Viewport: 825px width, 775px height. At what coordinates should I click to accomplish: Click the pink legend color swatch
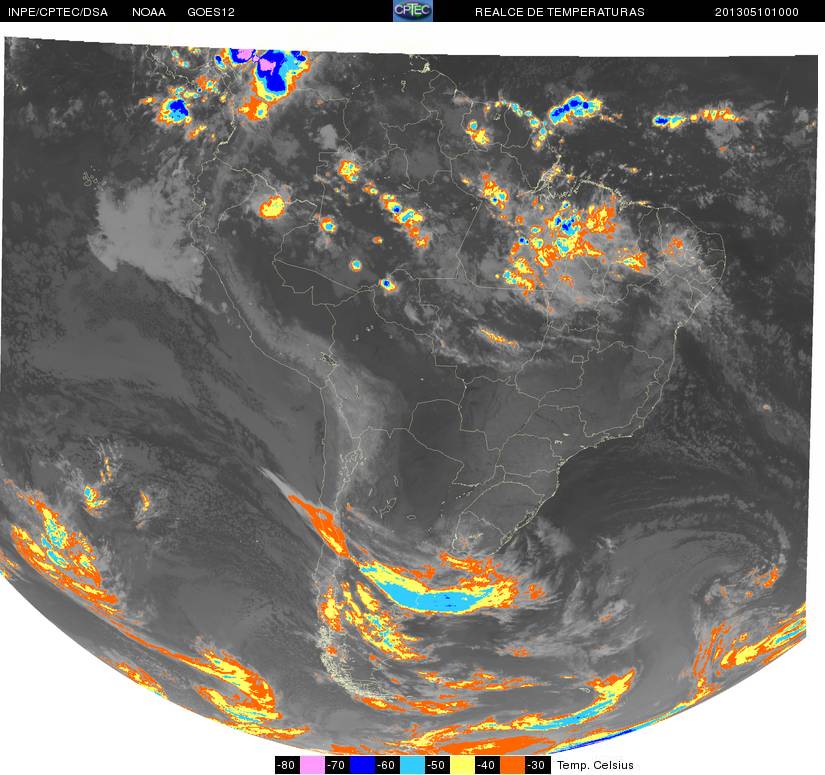[x=312, y=765]
